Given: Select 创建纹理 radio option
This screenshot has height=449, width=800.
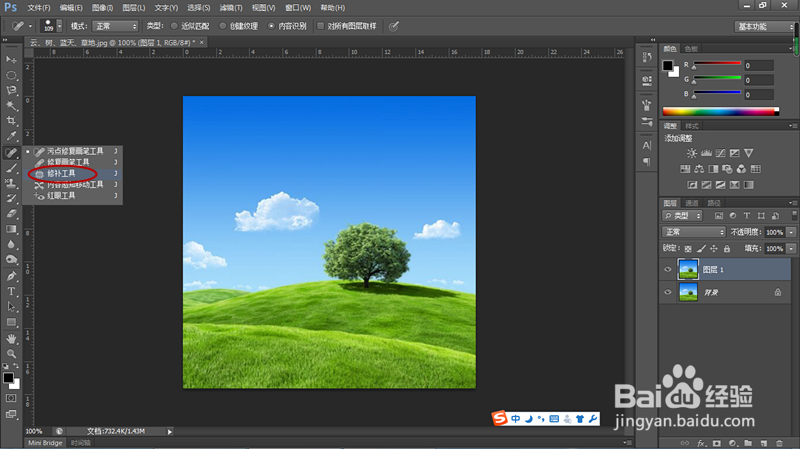Looking at the screenshot, I should coord(222,26).
